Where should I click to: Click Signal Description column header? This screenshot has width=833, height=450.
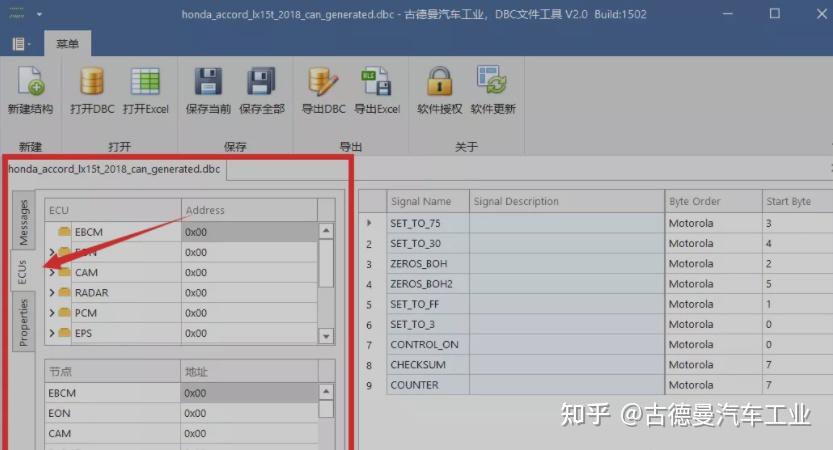coord(567,201)
